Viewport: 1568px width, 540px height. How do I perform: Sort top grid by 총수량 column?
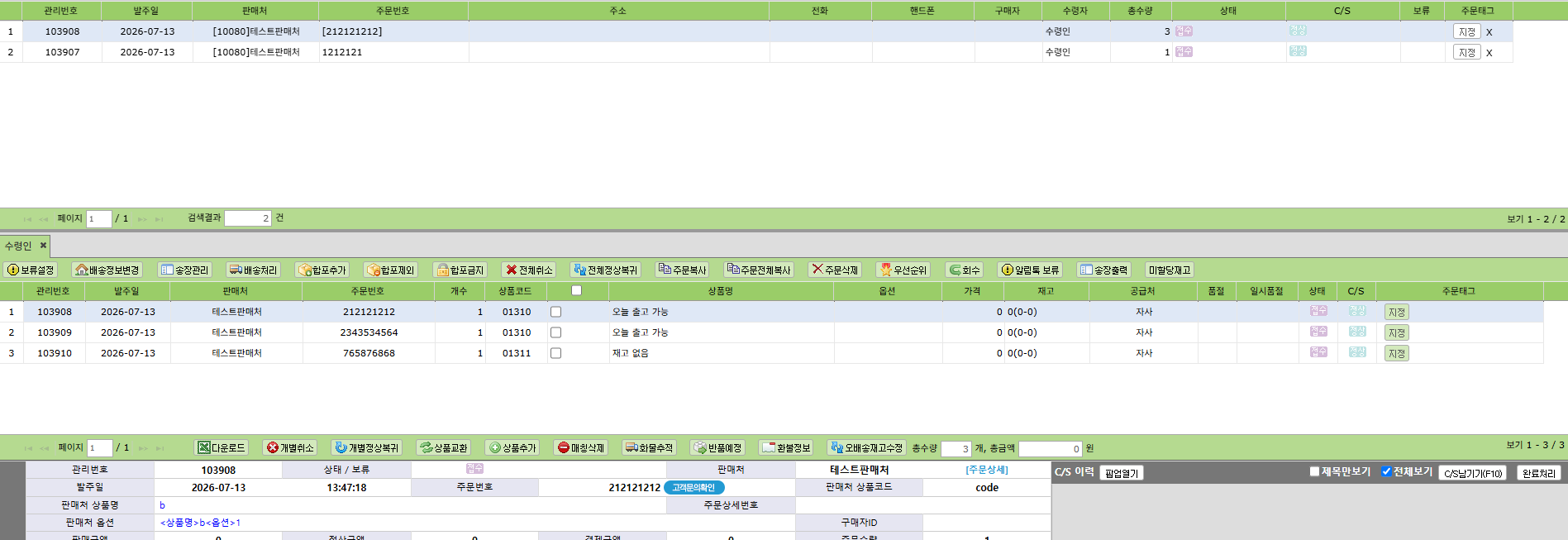tap(1140, 11)
